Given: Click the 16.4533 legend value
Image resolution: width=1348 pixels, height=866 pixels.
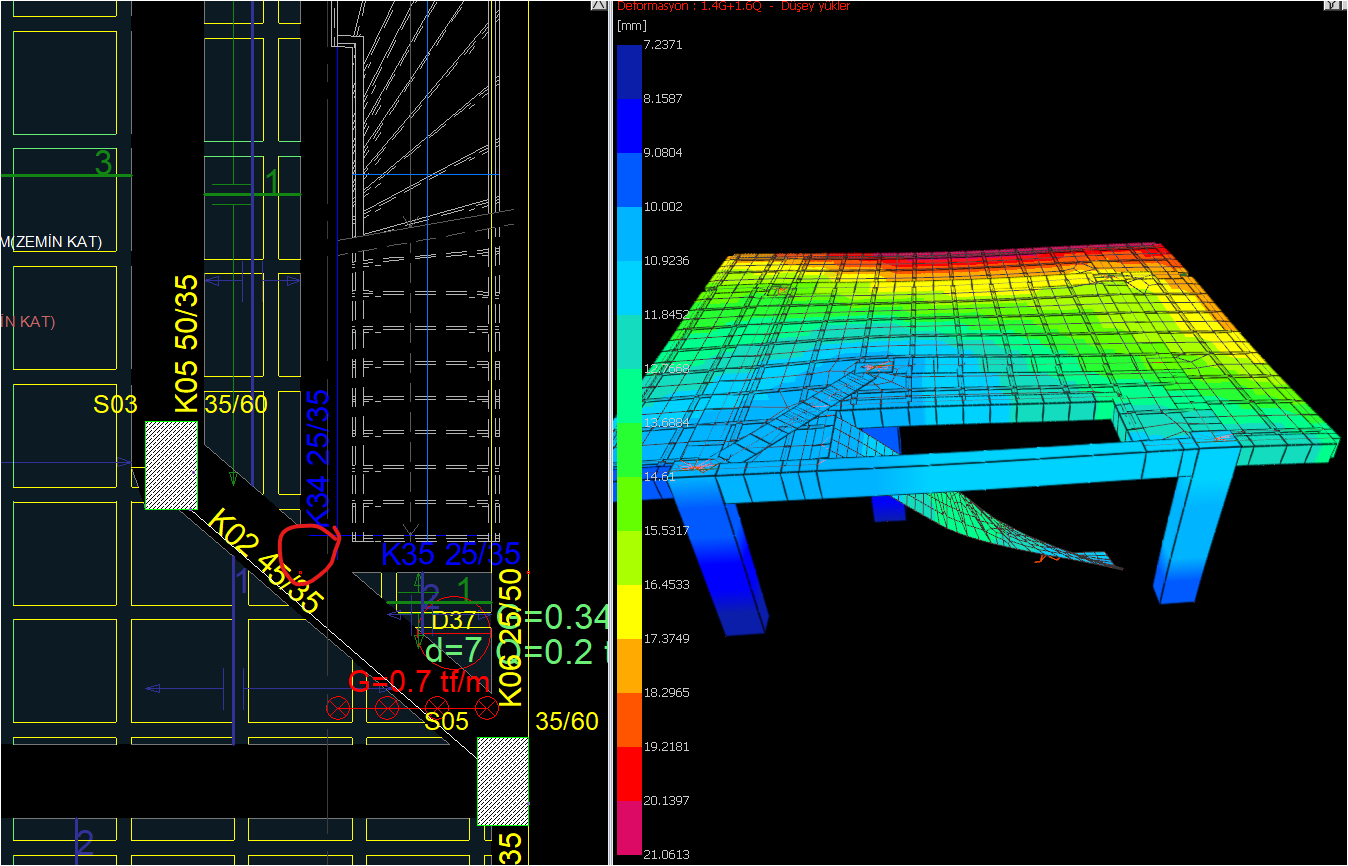Looking at the screenshot, I should [x=667, y=585].
